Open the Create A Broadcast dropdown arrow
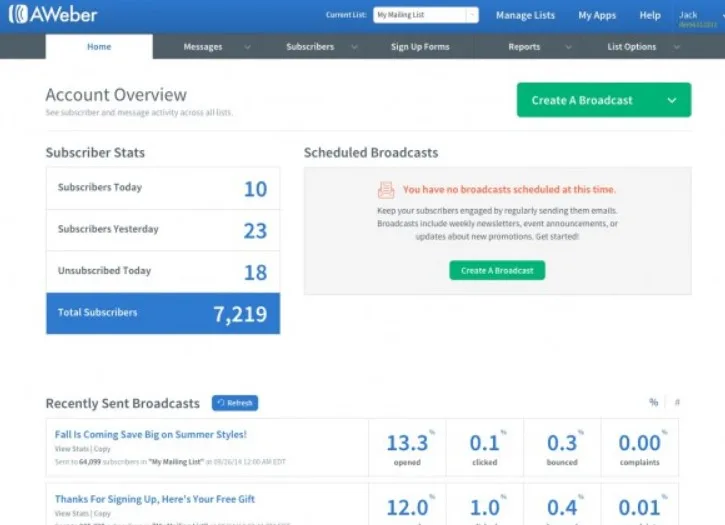Image resolution: width=725 pixels, height=525 pixels. coord(672,100)
